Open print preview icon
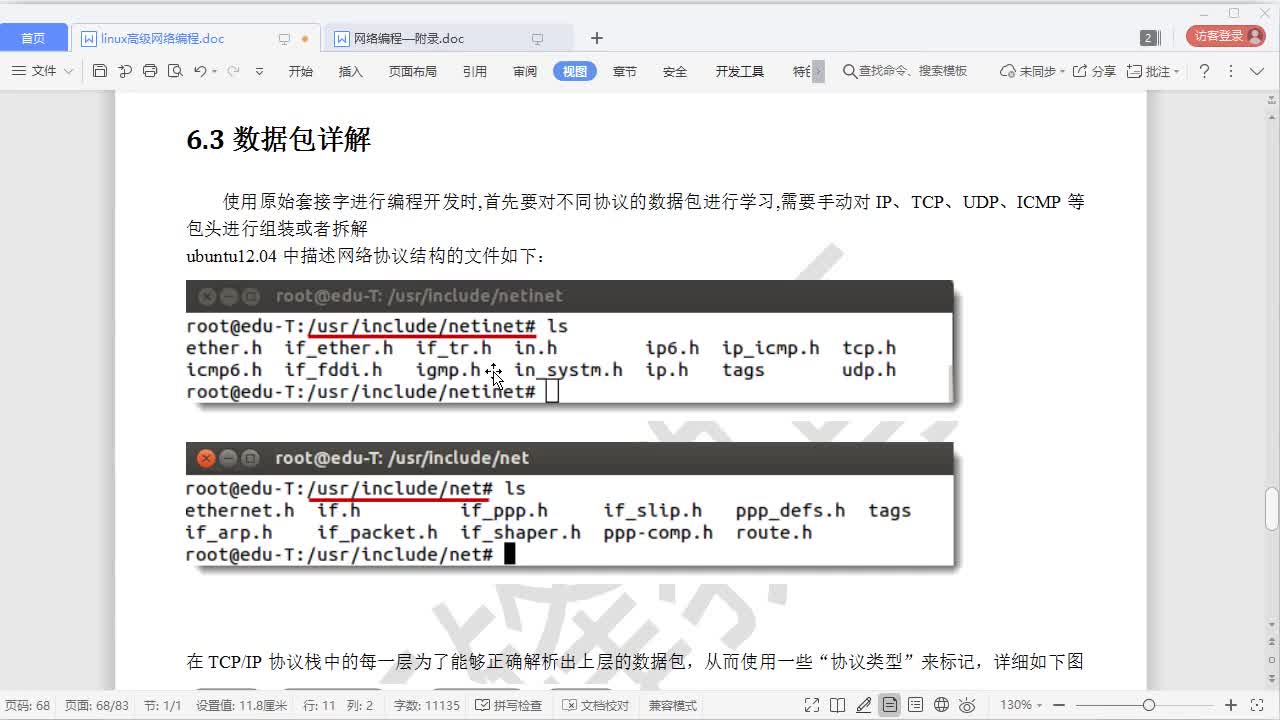The width and height of the screenshot is (1280, 720). (x=175, y=71)
